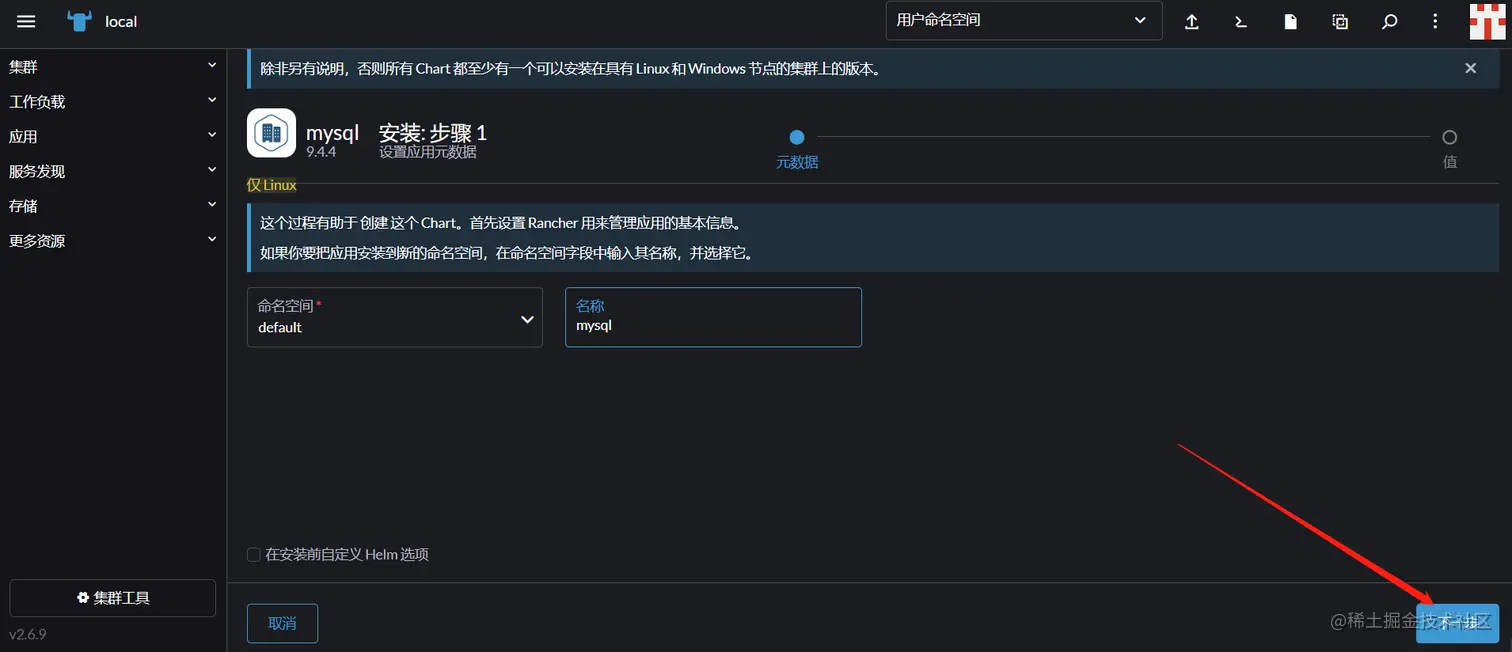Open the three-dot more options menu
The width and height of the screenshot is (1512, 652).
1435,21
